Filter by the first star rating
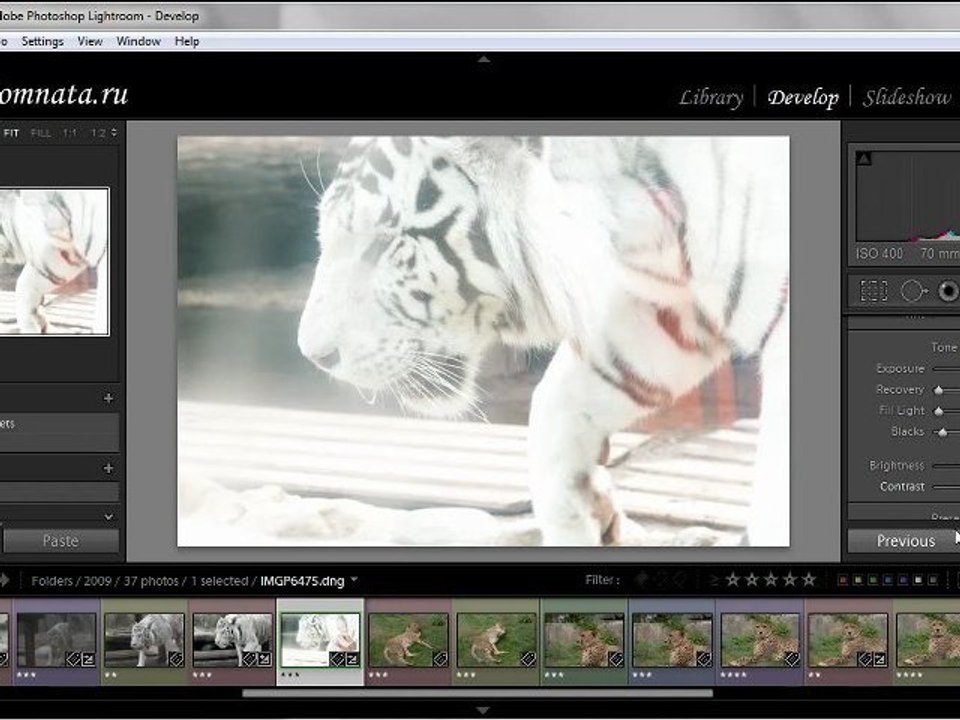 [733, 580]
